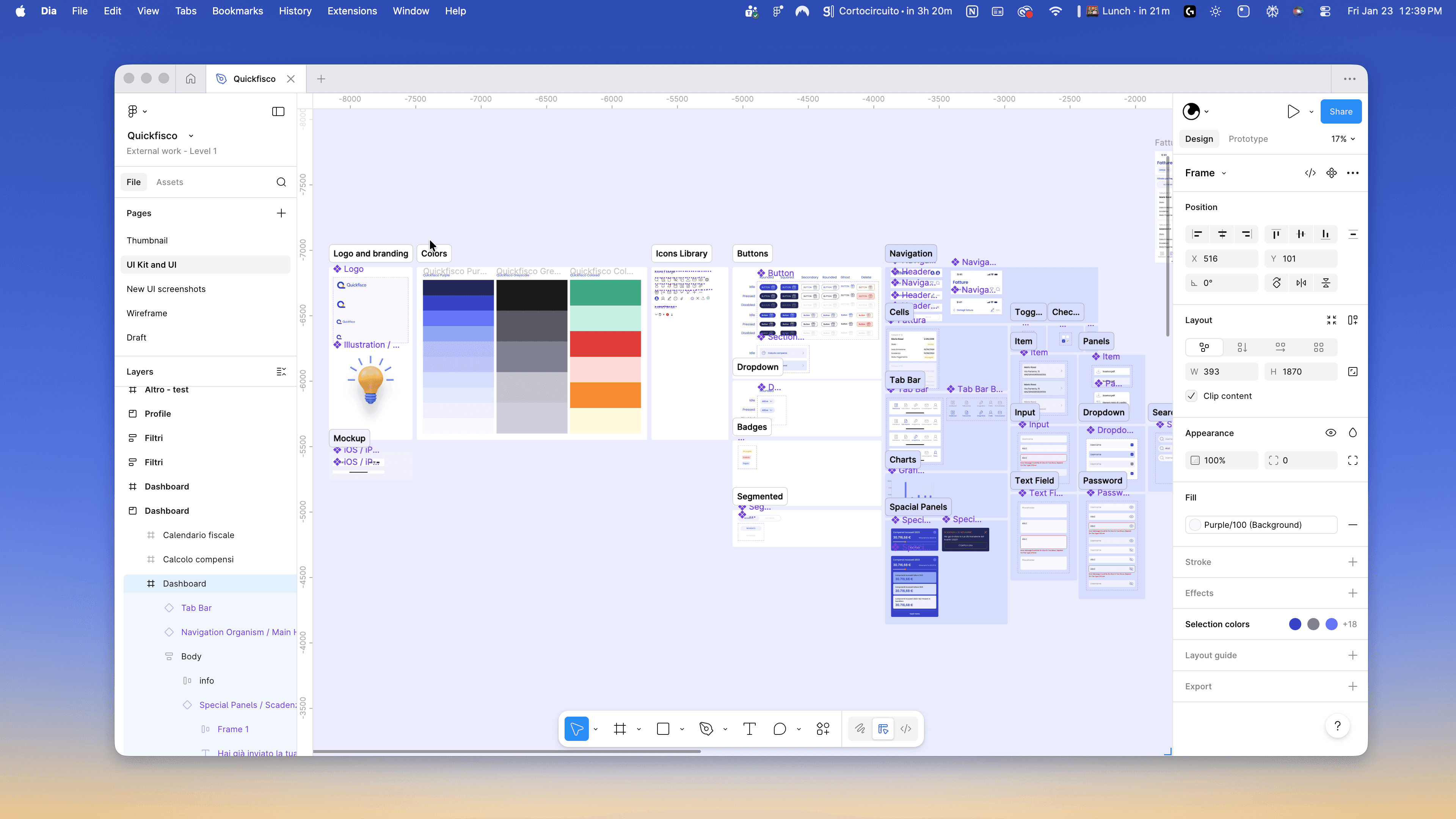Image resolution: width=1456 pixels, height=819 pixels.
Task: Uncheck the Clip content checkbox
Action: [1191, 395]
